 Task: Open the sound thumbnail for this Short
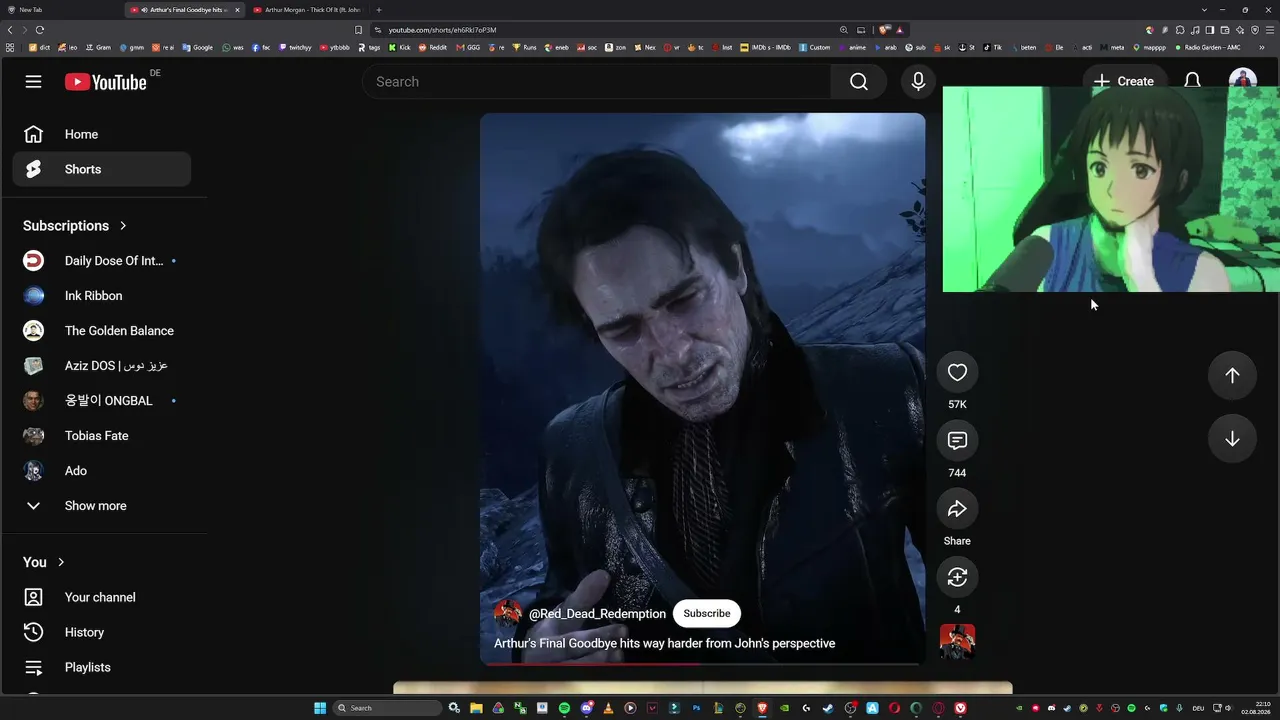957,642
